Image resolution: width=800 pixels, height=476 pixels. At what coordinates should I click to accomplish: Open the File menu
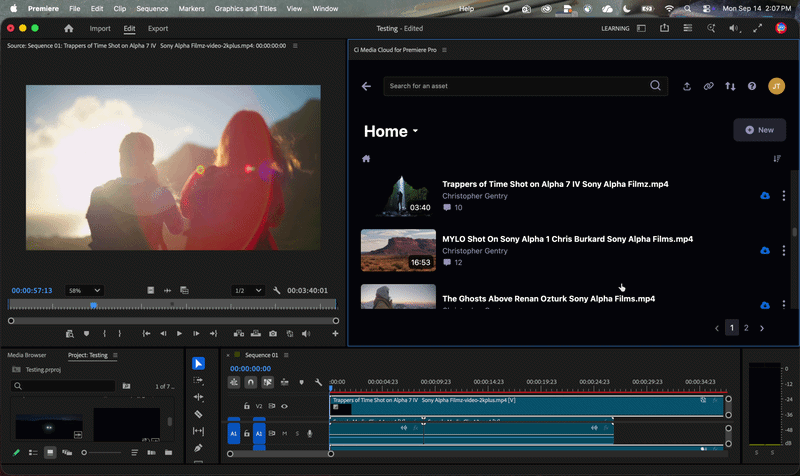coord(74,9)
